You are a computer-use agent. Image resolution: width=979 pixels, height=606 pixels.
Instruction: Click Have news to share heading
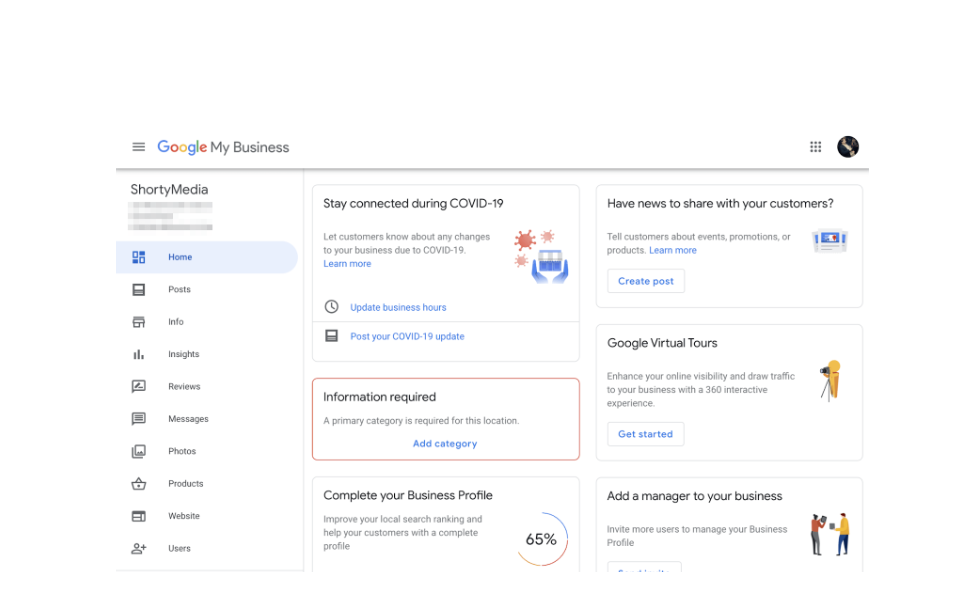(x=720, y=203)
